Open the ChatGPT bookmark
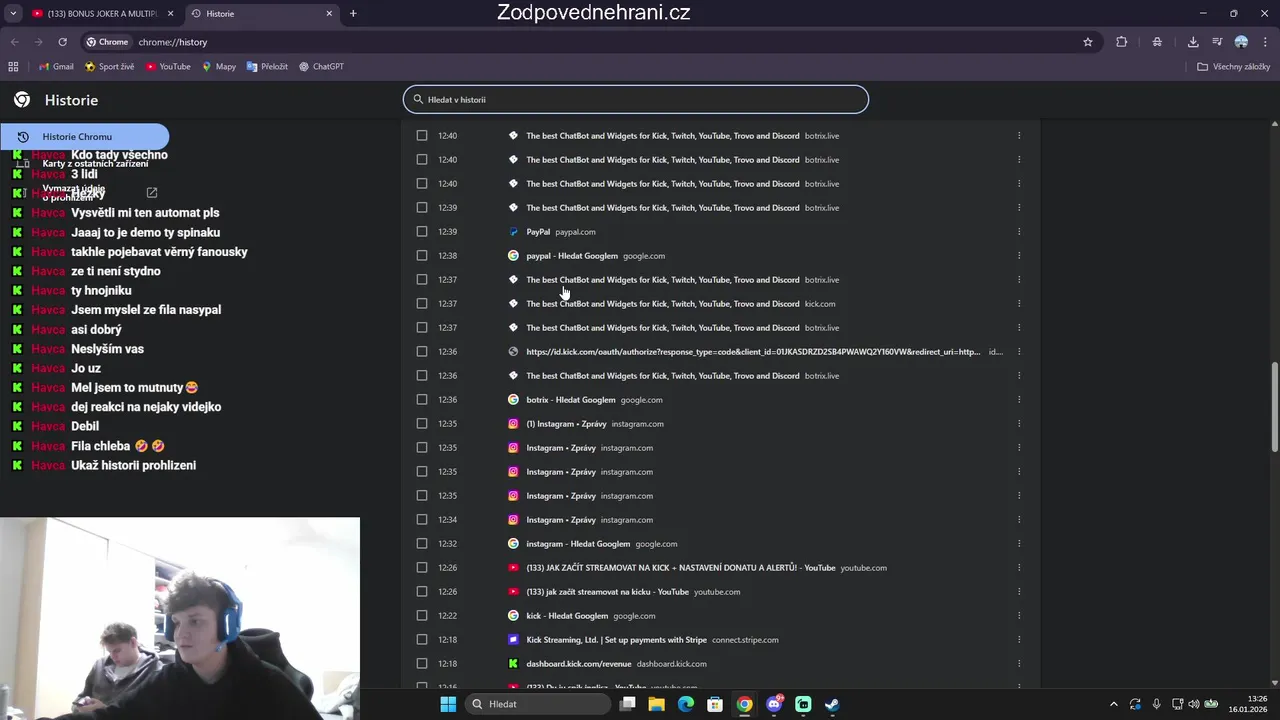This screenshot has width=1280, height=720. tap(321, 67)
